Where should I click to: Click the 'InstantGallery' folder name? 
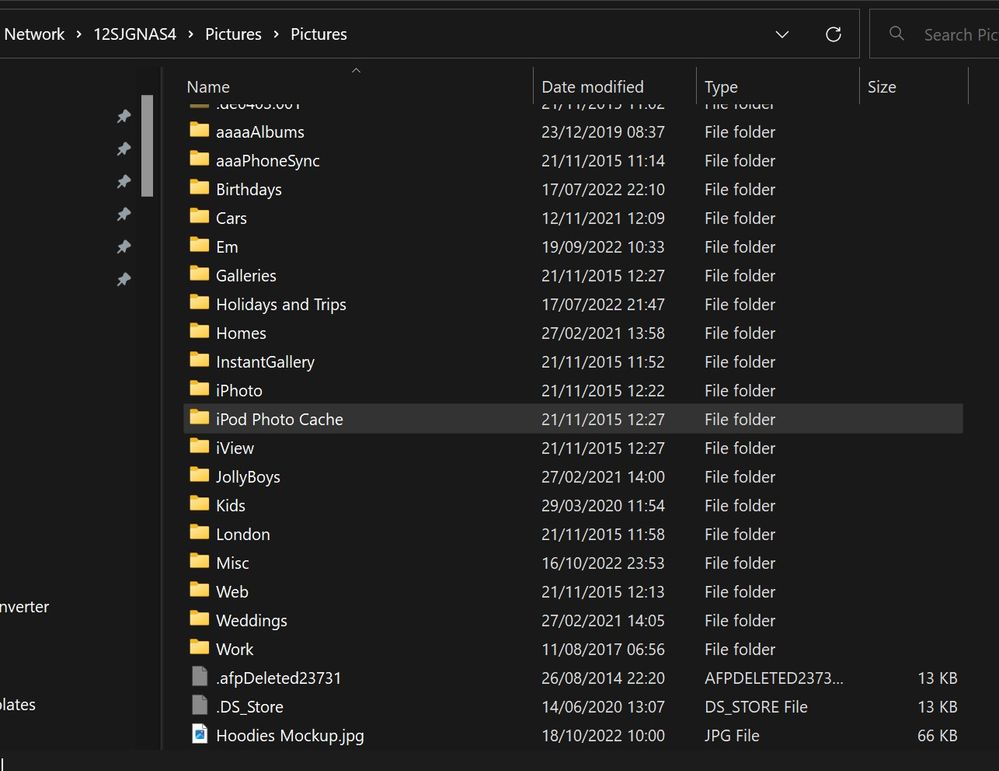click(x=265, y=363)
